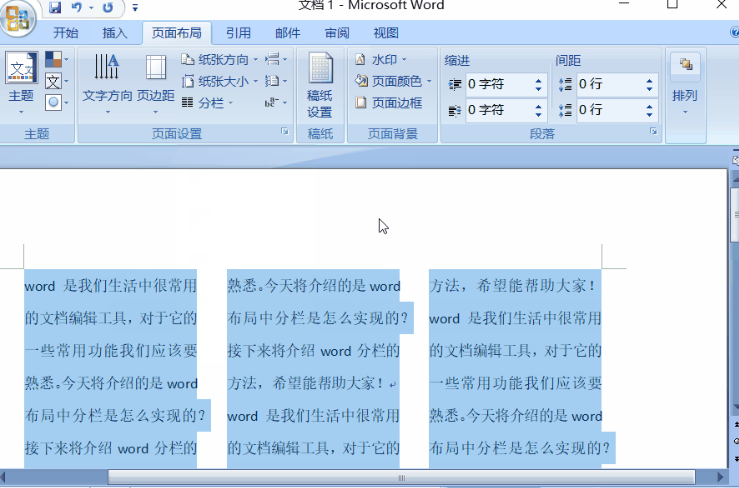The width and height of the screenshot is (739, 488).
Task: Redo the last action
Action: coord(108,8)
